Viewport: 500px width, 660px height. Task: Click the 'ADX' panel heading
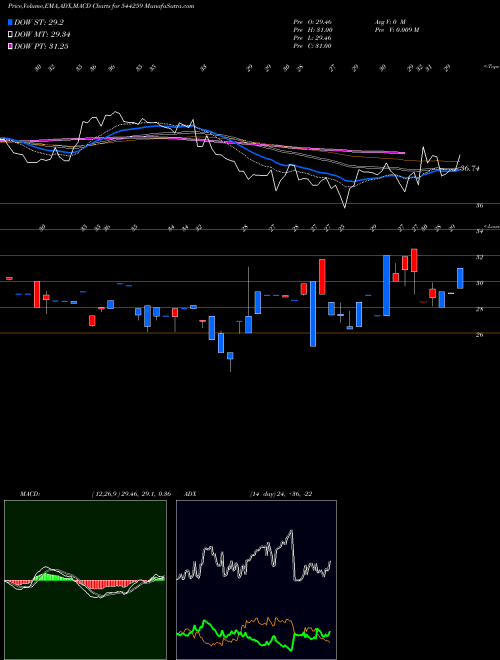[191, 494]
